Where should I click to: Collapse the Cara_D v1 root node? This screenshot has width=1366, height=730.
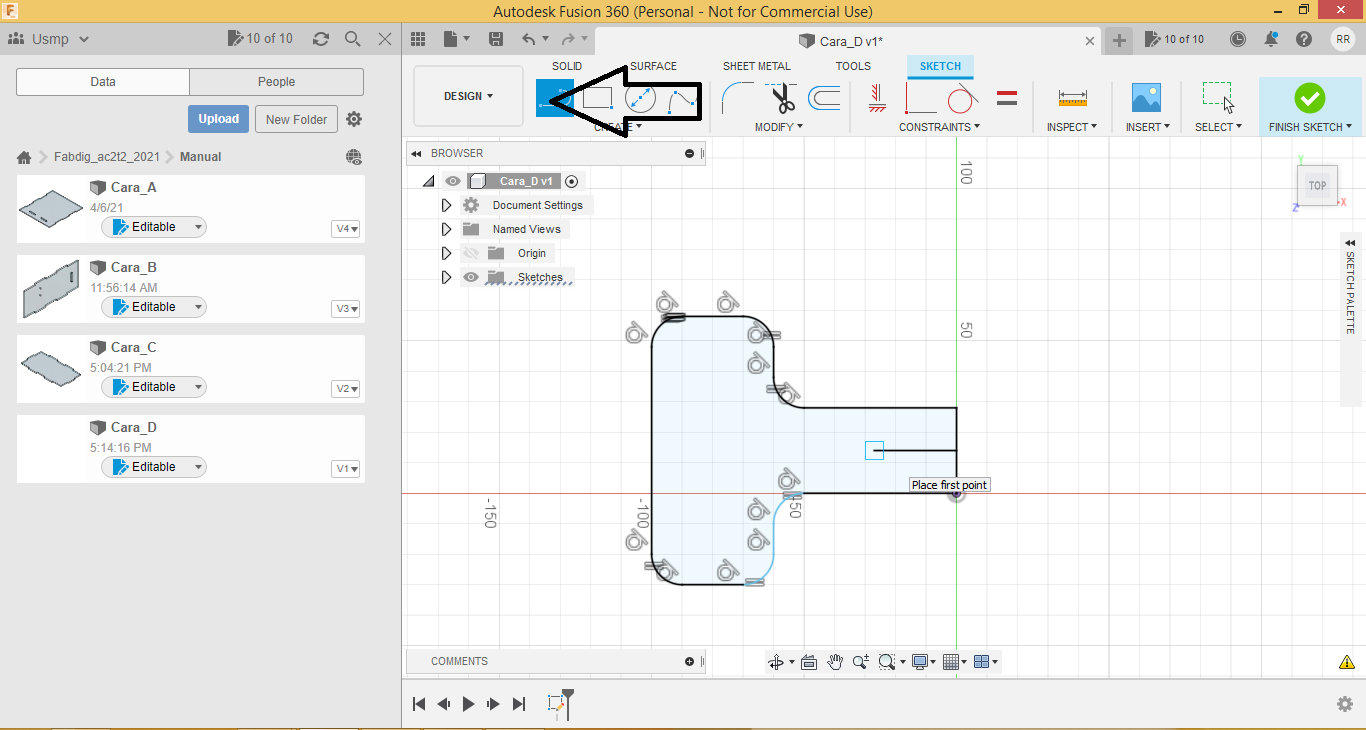point(429,181)
